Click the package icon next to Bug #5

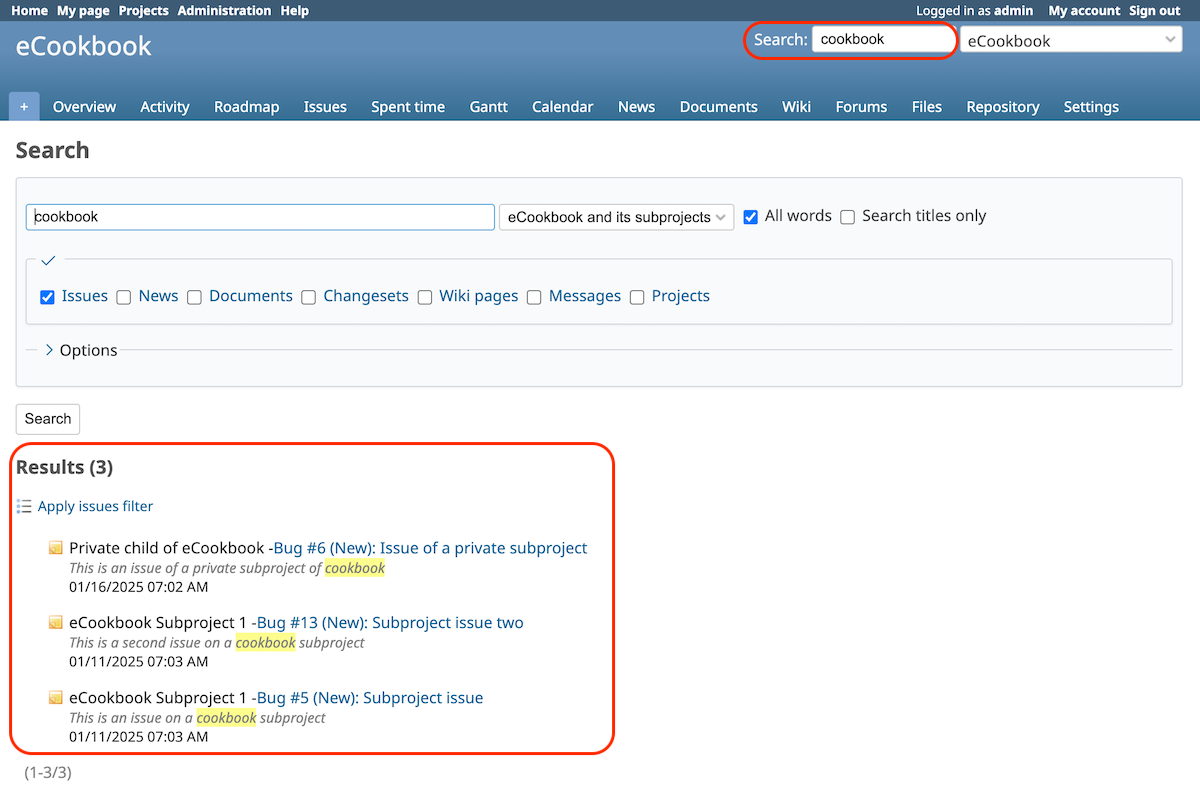(x=55, y=697)
